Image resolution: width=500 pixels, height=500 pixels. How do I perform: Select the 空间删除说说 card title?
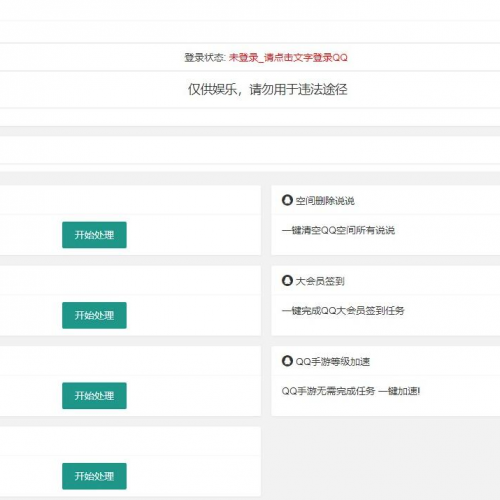[x=325, y=201]
